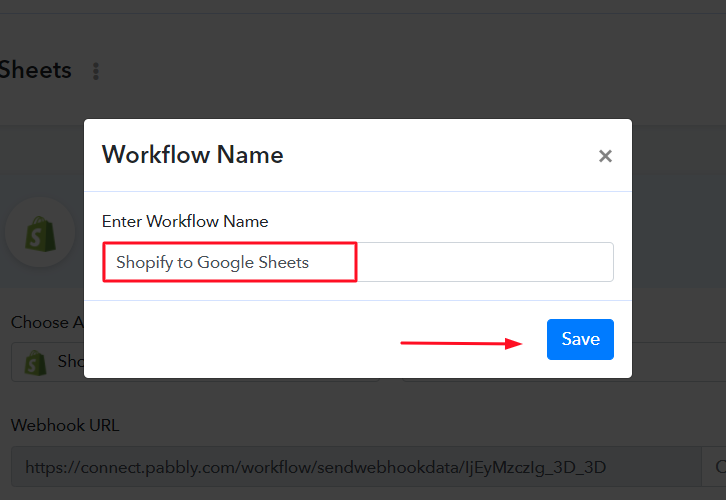Viewport: 726px width, 500px height.
Task: Close the Workflow Name dialog
Action: click(605, 156)
